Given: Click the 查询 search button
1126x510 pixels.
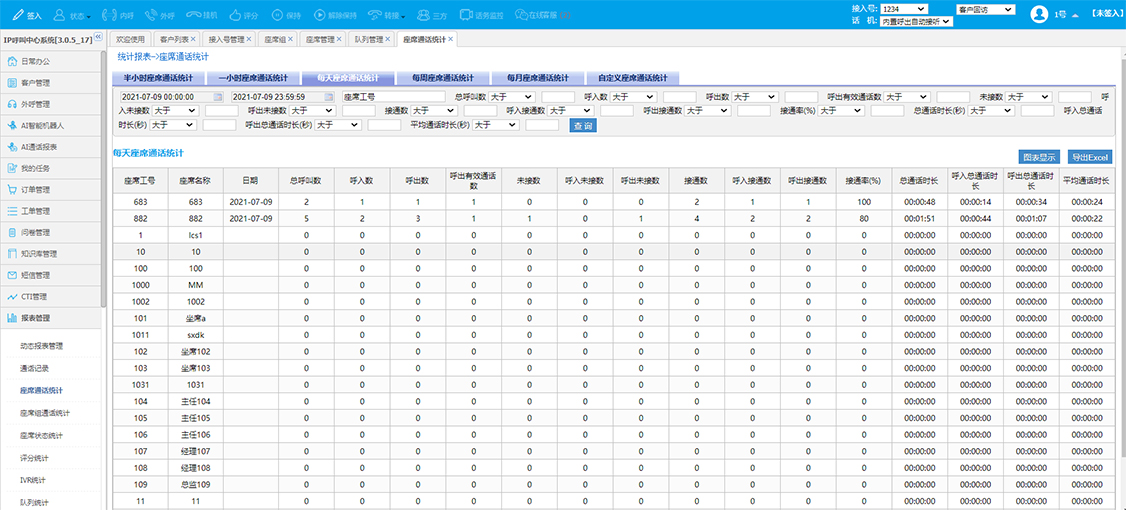Looking at the screenshot, I should 583,125.
